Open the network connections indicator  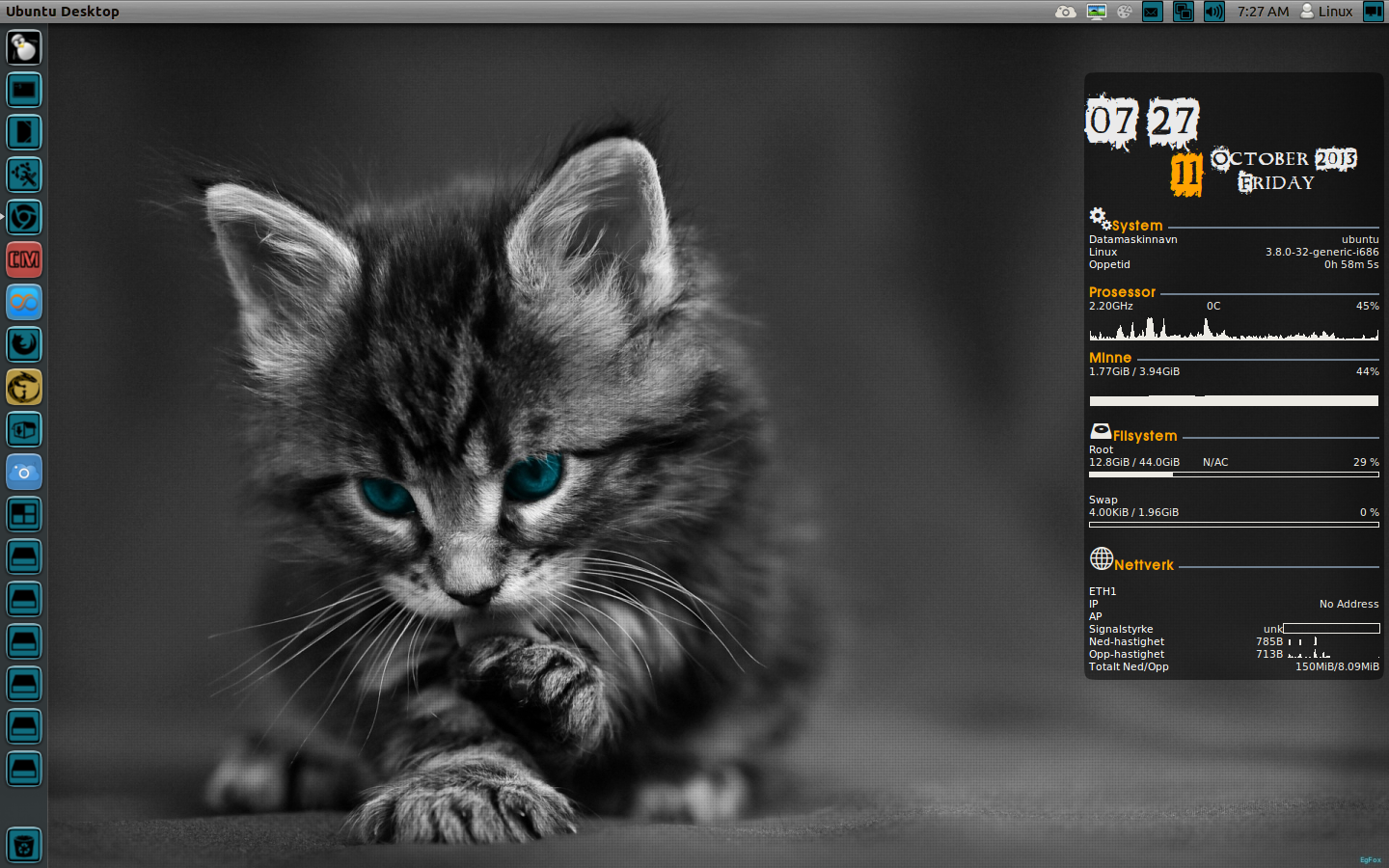click(x=1184, y=12)
